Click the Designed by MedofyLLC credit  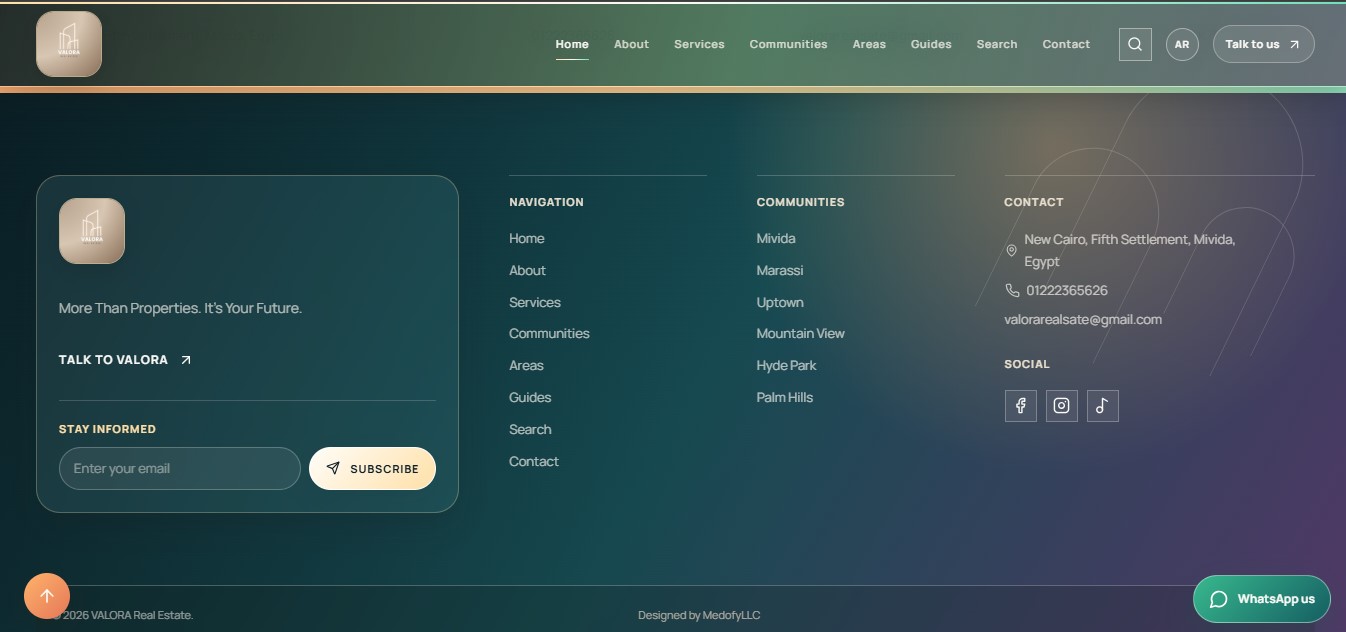click(x=699, y=615)
